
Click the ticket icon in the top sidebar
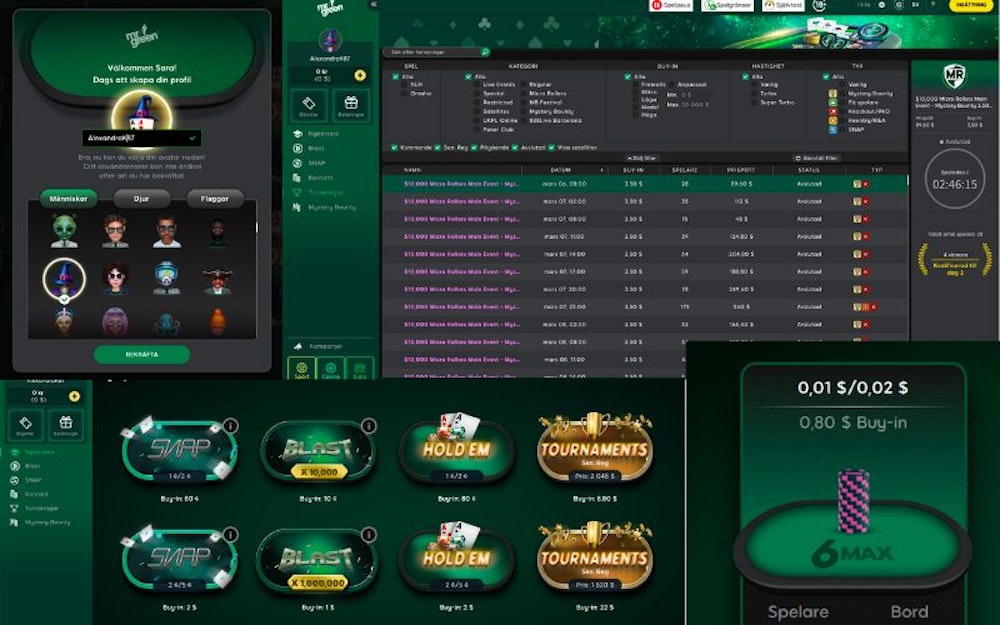(x=309, y=105)
